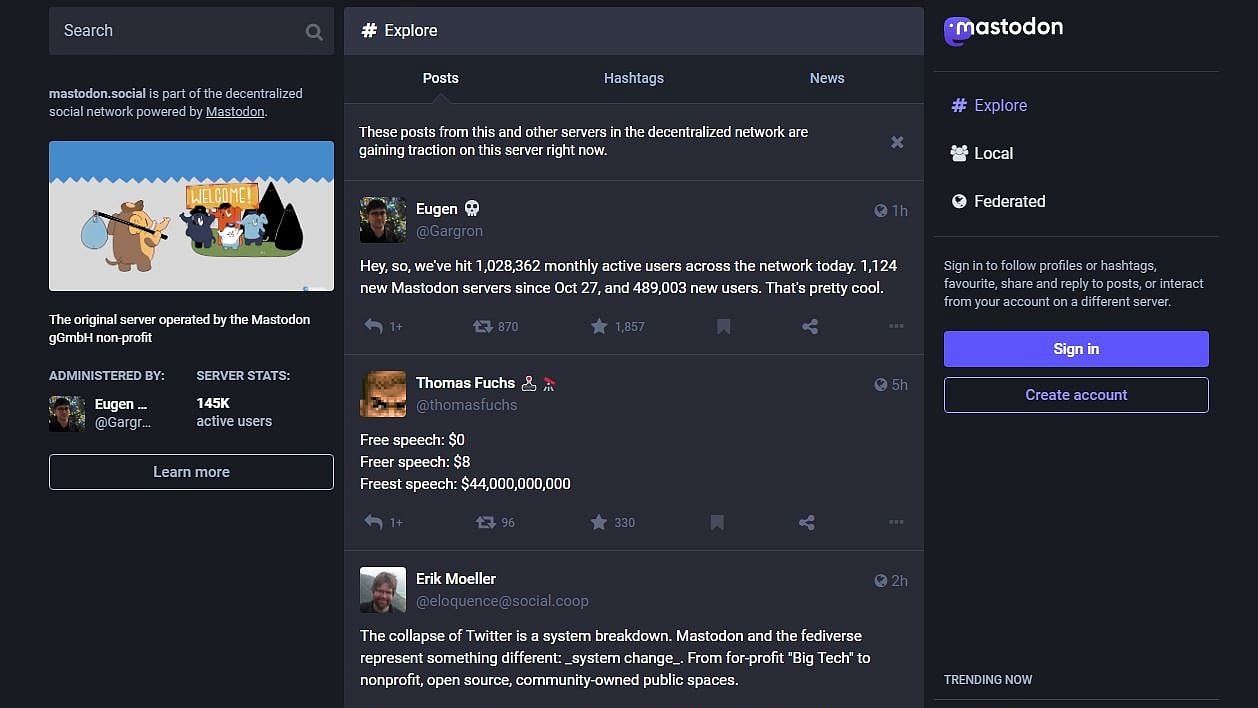The image size is (1258, 708).
Task: Click the Create account button
Action: pyautogui.click(x=1076, y=395)
